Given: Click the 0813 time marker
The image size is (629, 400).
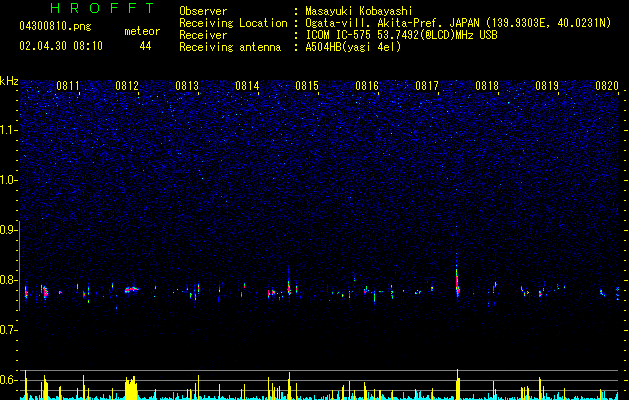Looking at the screenshot, I should [187, 86].
